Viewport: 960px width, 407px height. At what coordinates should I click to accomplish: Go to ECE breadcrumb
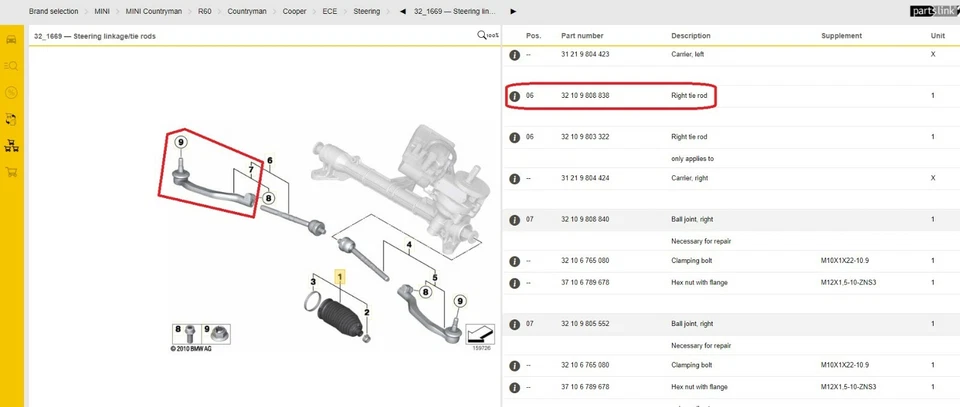point(329,11)
